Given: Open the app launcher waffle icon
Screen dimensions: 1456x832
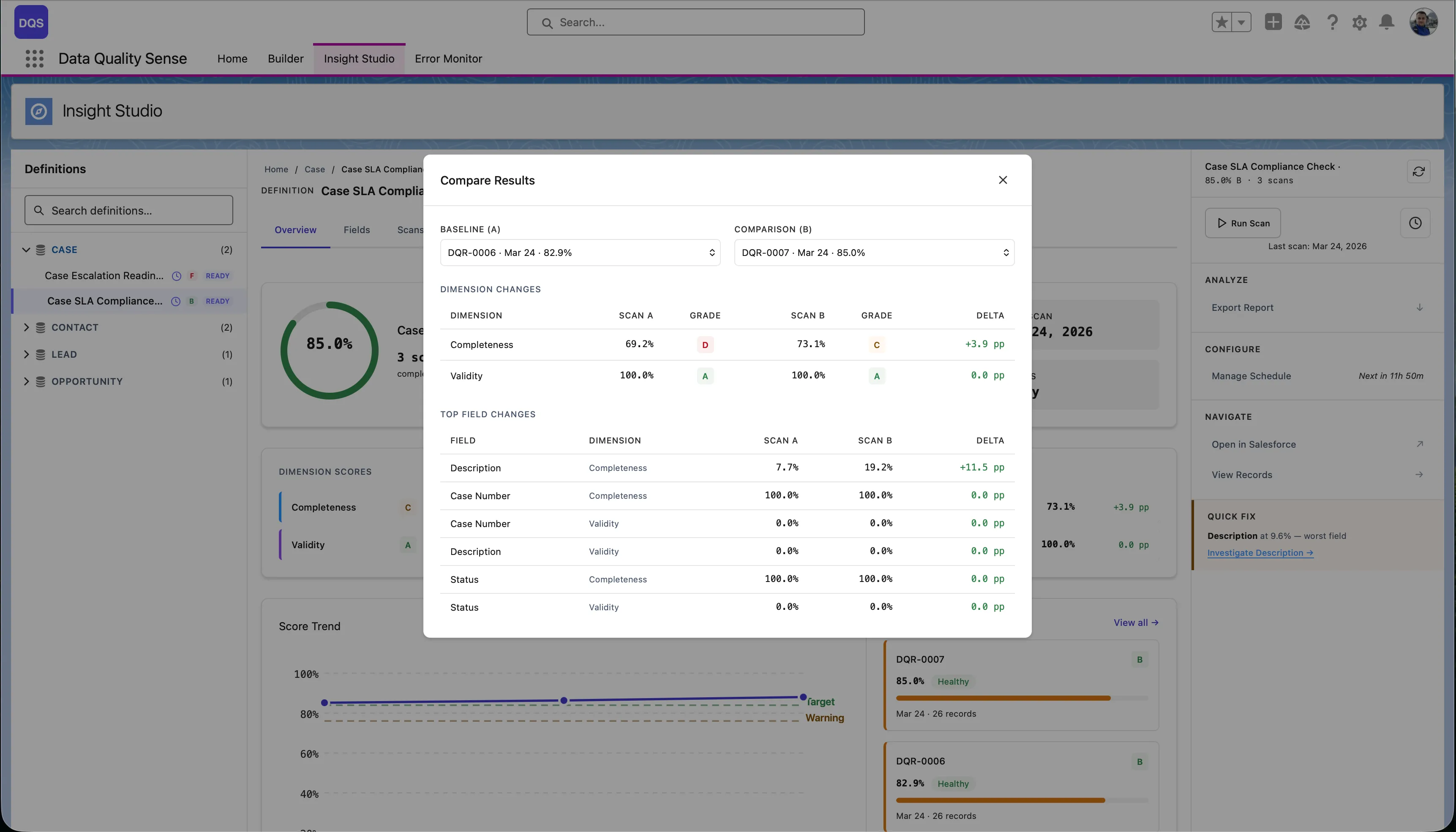Looking at the screenshot, I should [34, 58].
